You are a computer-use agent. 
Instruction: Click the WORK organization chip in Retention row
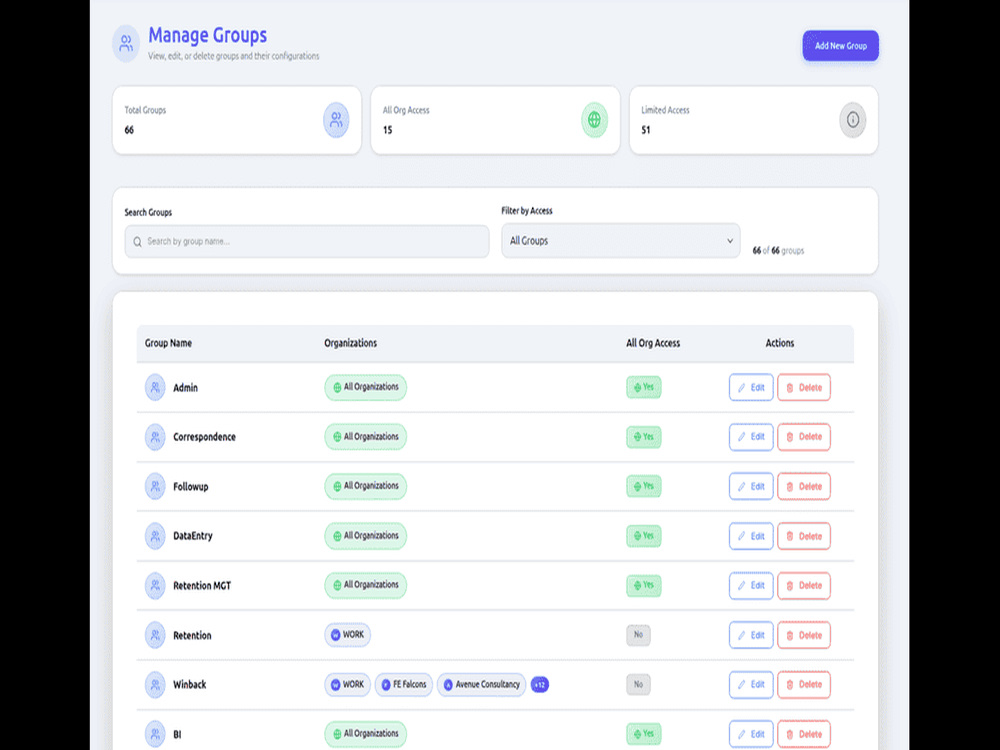click(348, 635)
